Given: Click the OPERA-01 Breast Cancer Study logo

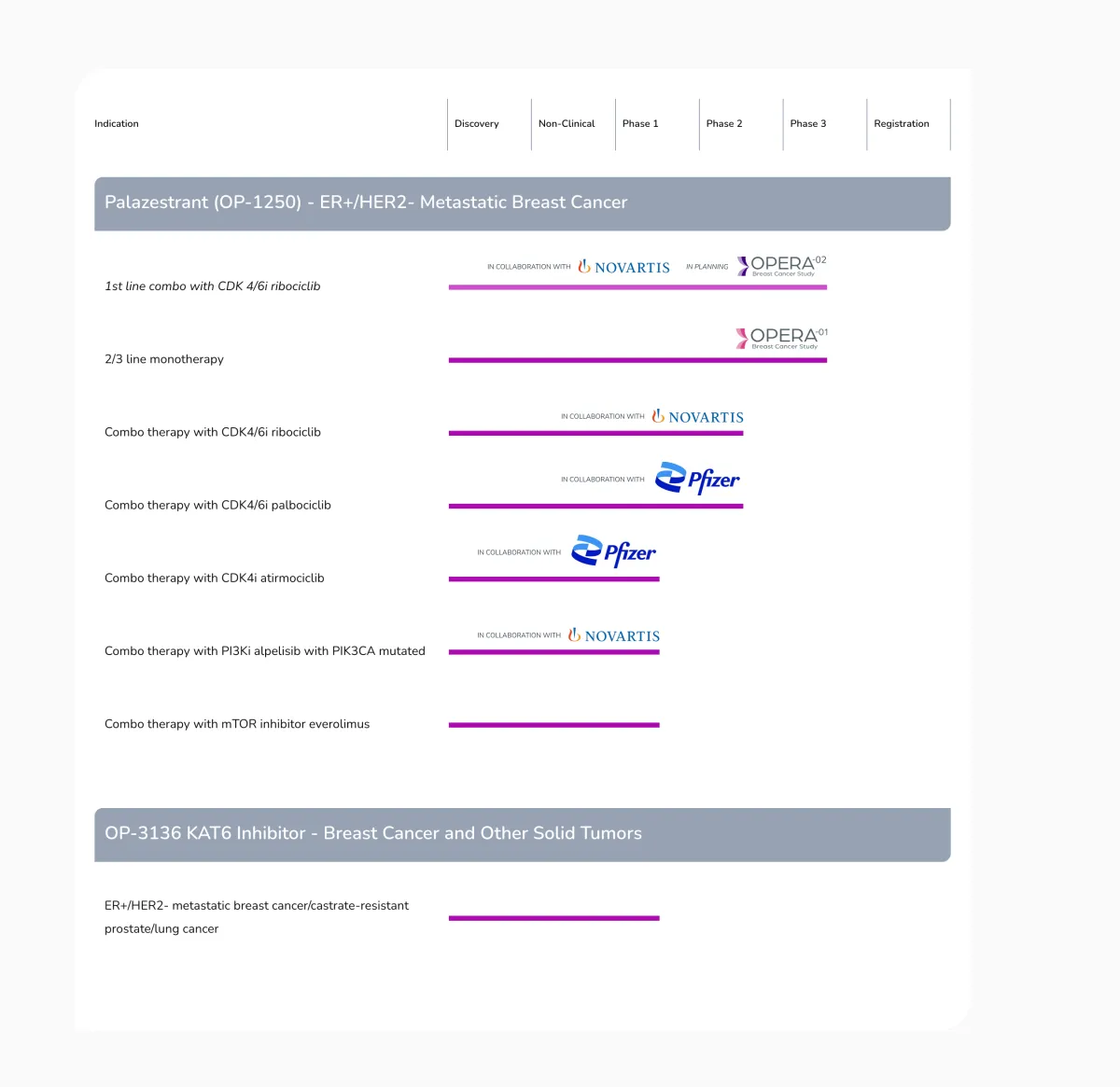Looking at the screenshot, I should pos(782,339).
